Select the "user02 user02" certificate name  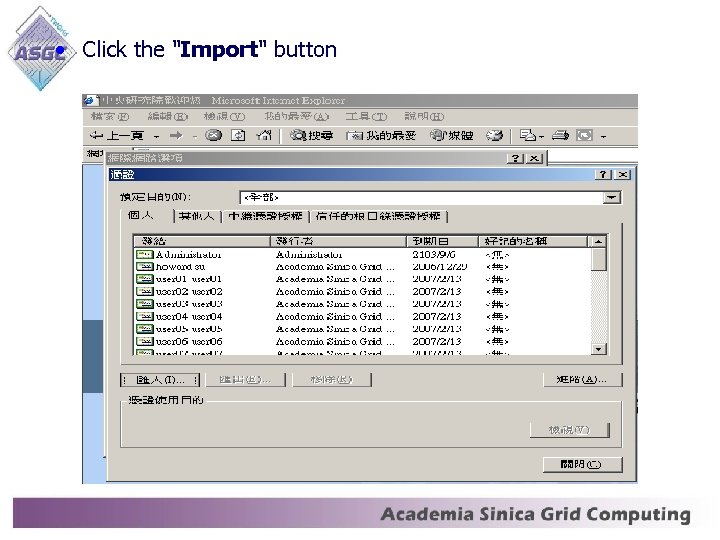189,291
